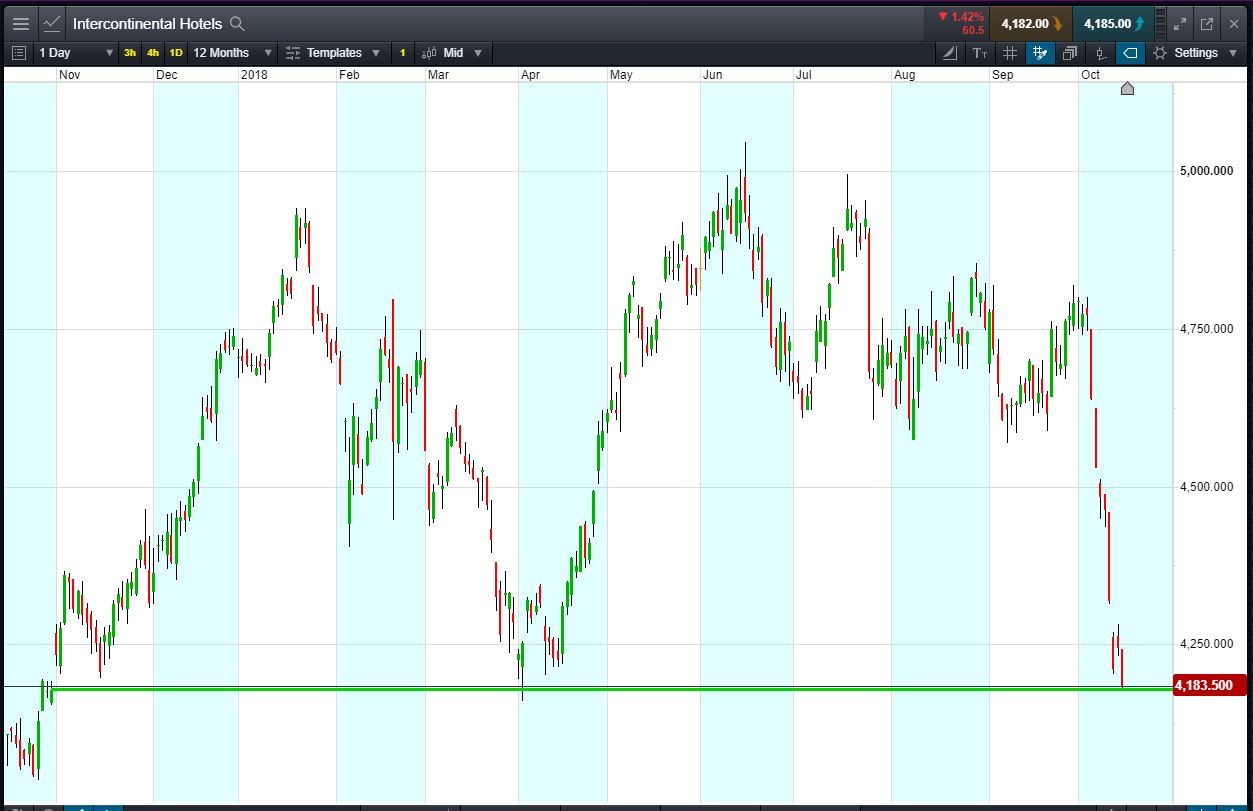Select the green horizontal support line
This screenshot has height=811, width=1253.
click(x=610, y=689)
